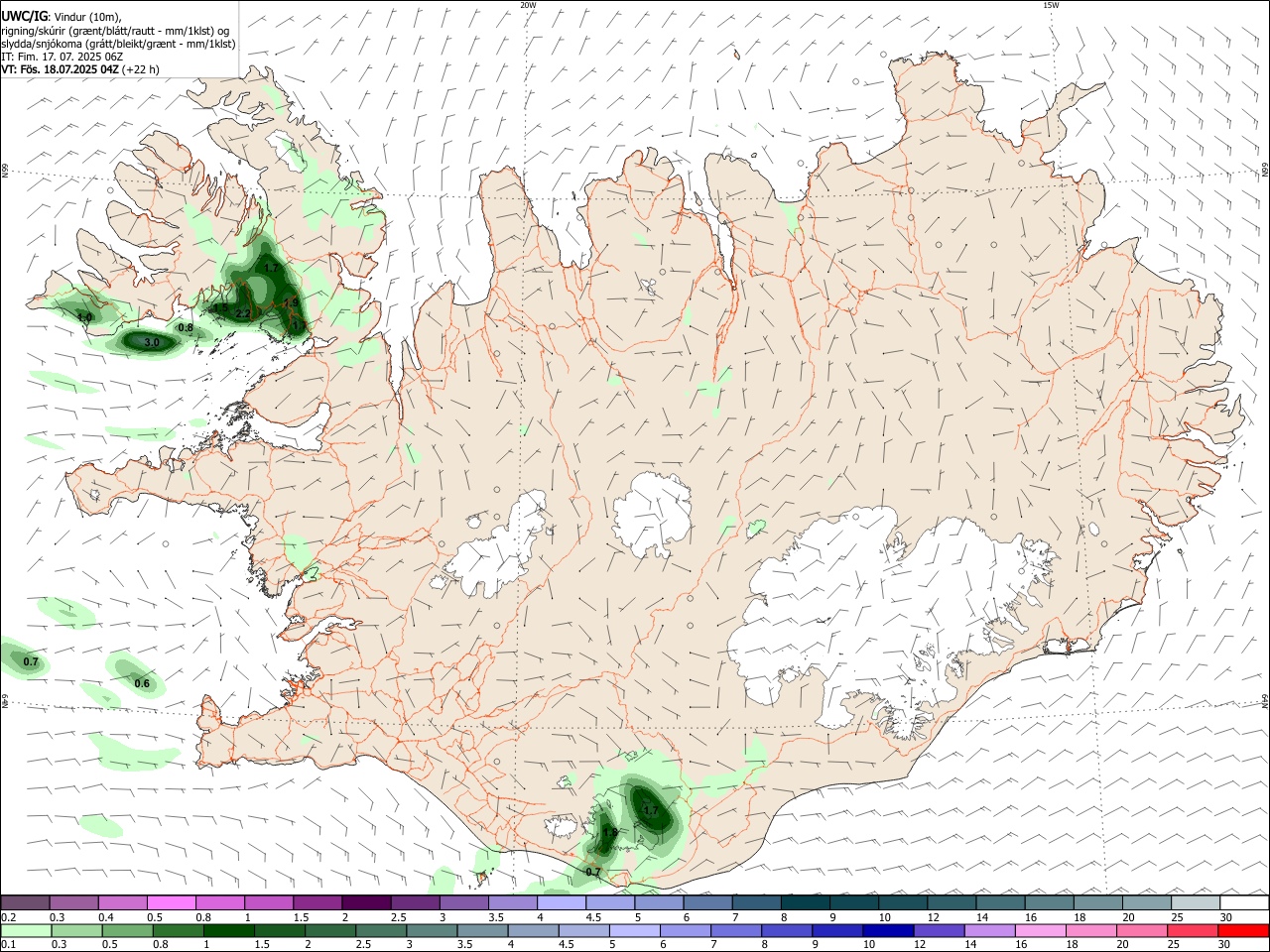1270x952 pixels.
Task: Click the '1.7' rainfall value in the Westfjords
Action: (271, 268)
